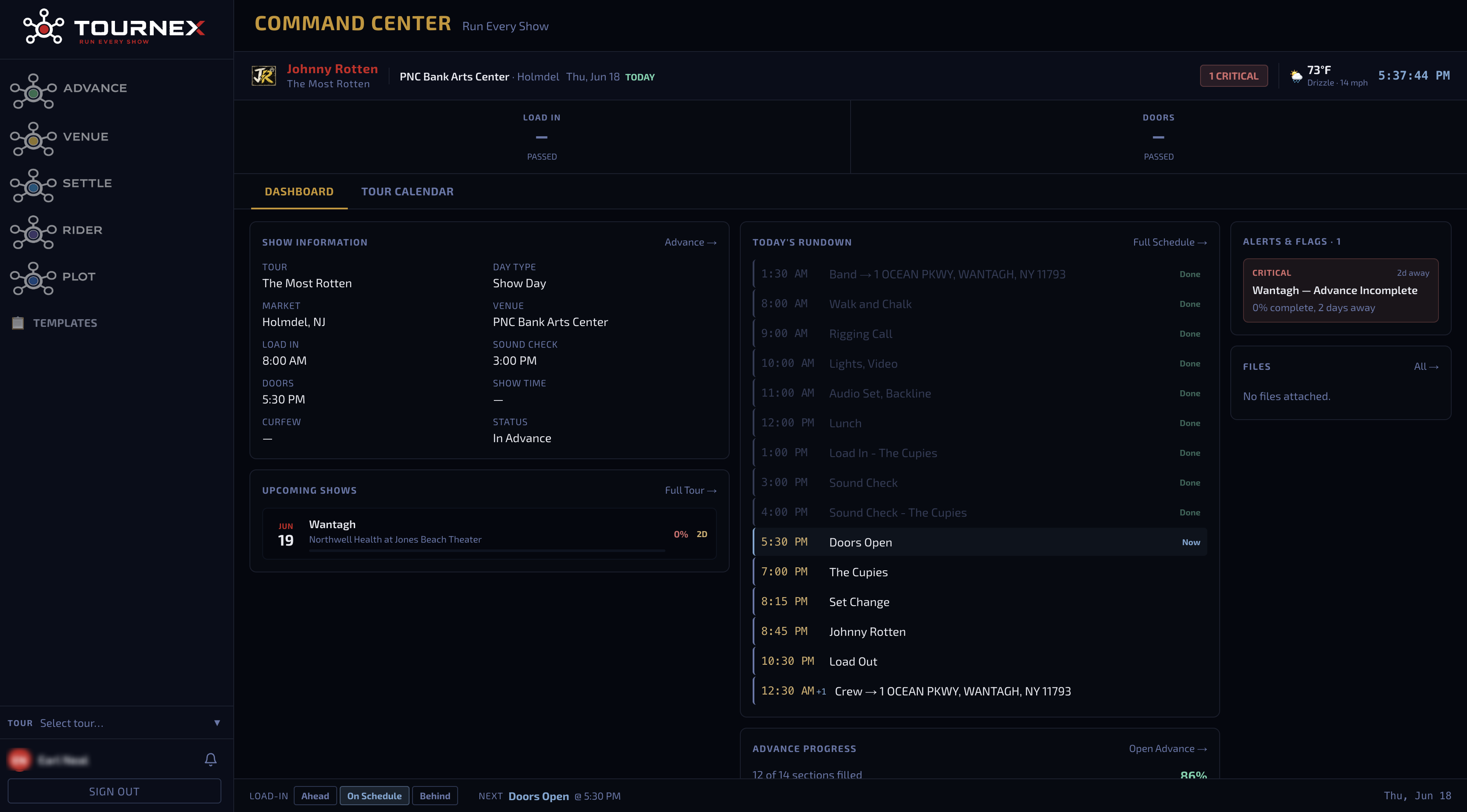Select Sound Check - The Cupies row
The image size is (1467, 812).
coord(980,512)
